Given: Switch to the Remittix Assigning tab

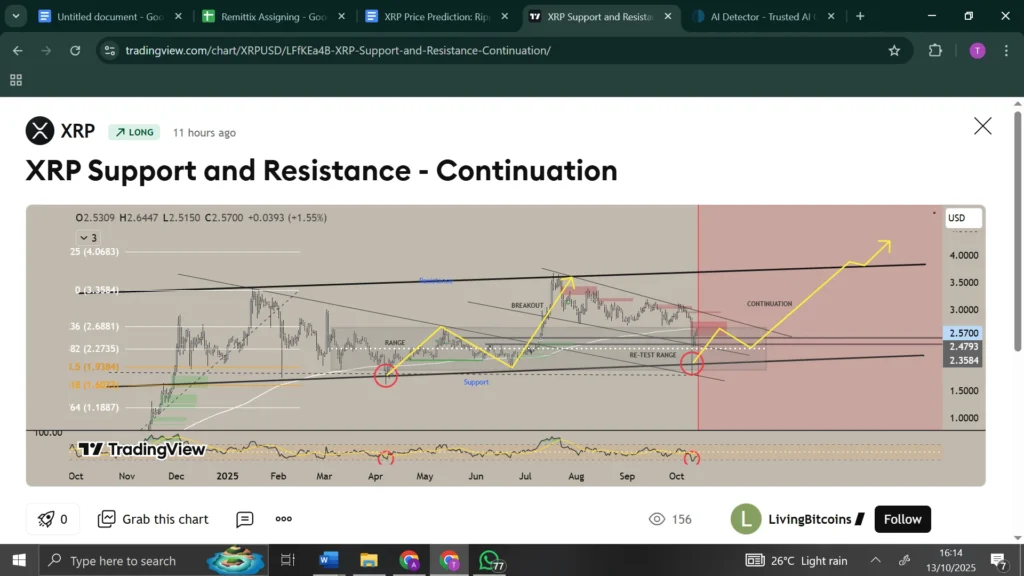Looking at the screenshot, I should (264, 16).
